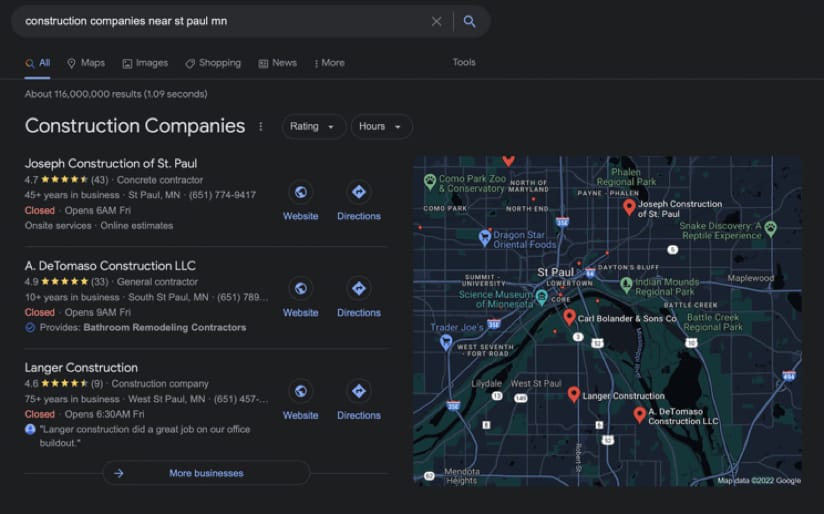Click the Science Museum of Minnesota map marker
This screenshot has width=824, height=514.
541,297
